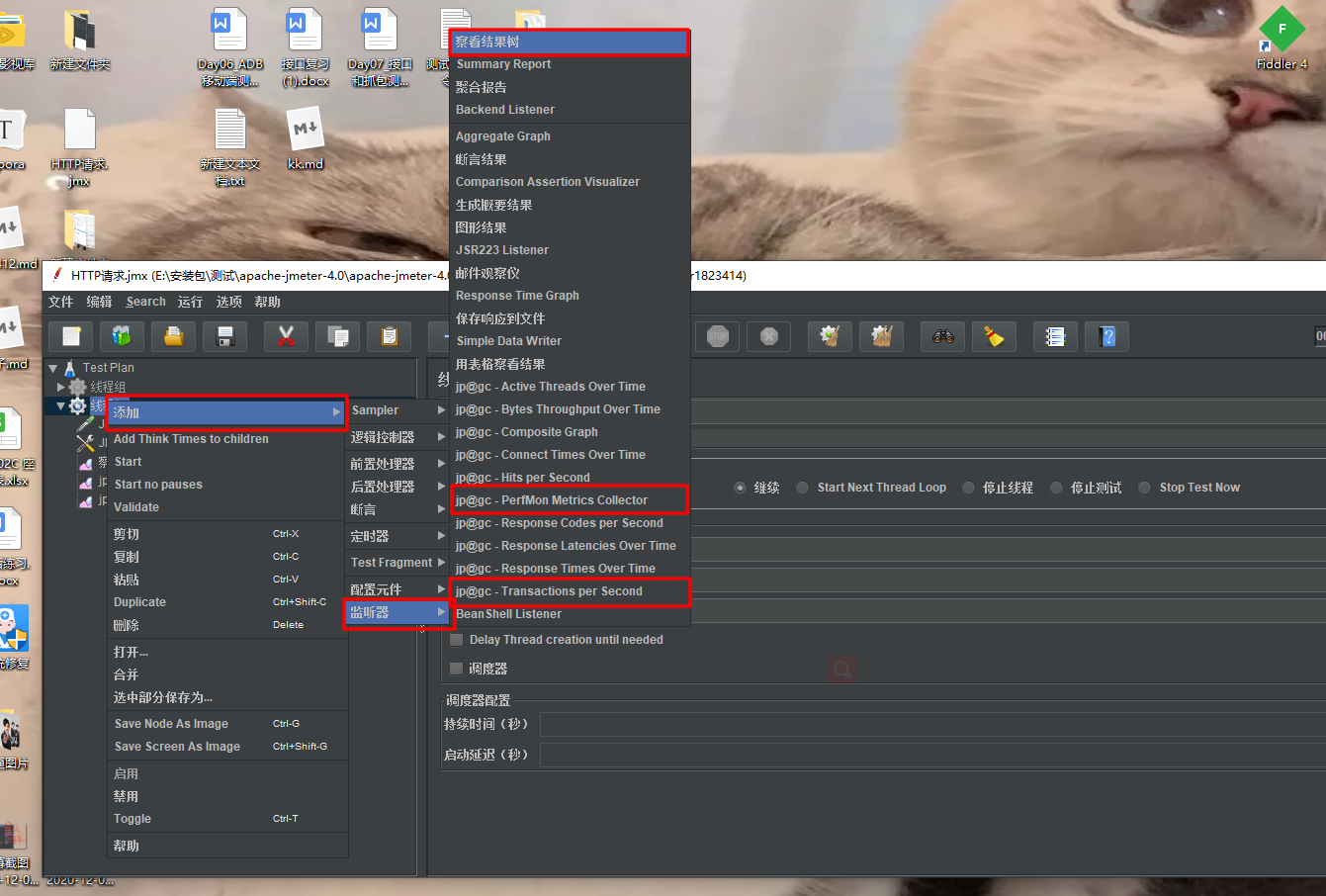Collapse the selected thread group node

61,405
